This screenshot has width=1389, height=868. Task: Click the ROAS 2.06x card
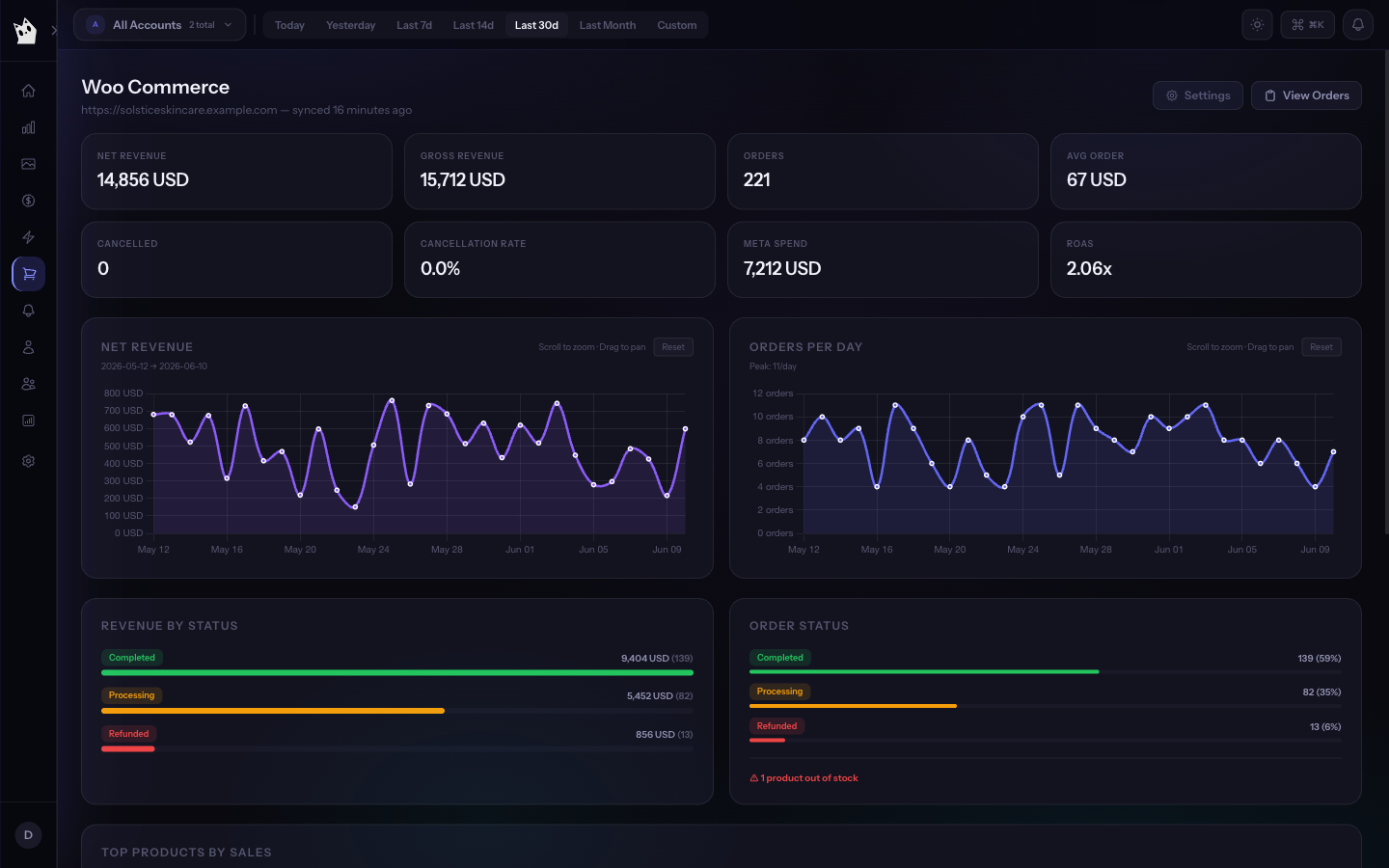[x=1206, y=259]
